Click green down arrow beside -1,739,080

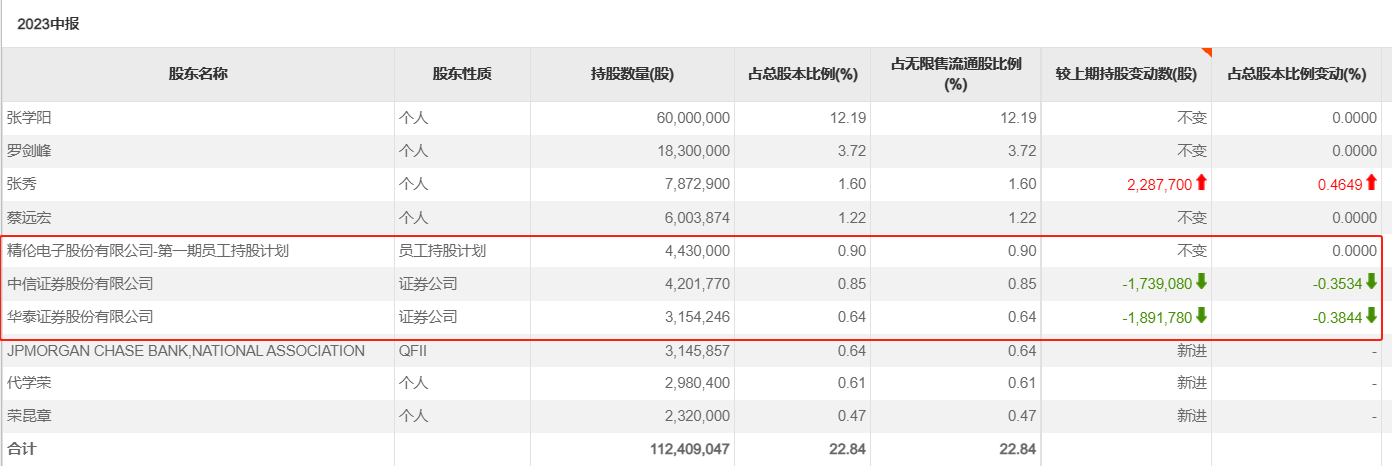1201,283
